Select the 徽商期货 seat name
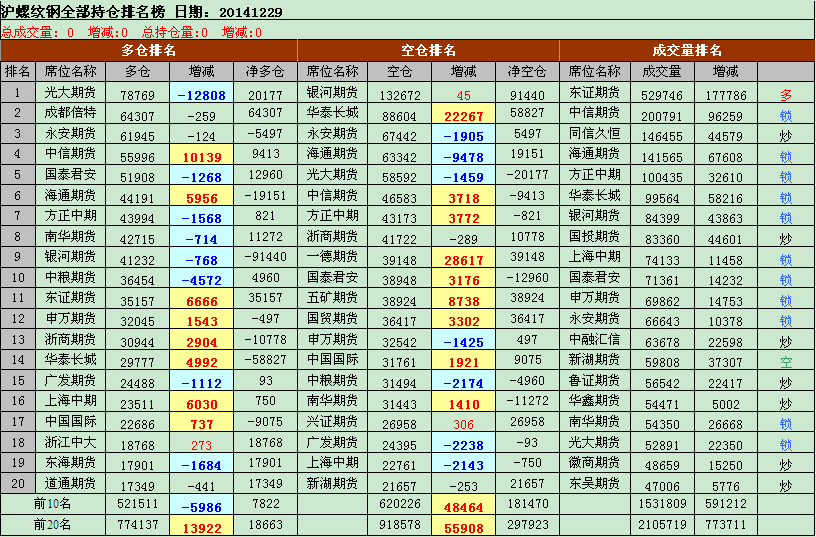The height and width of the screenshot is (537, 816). point(594,463)
